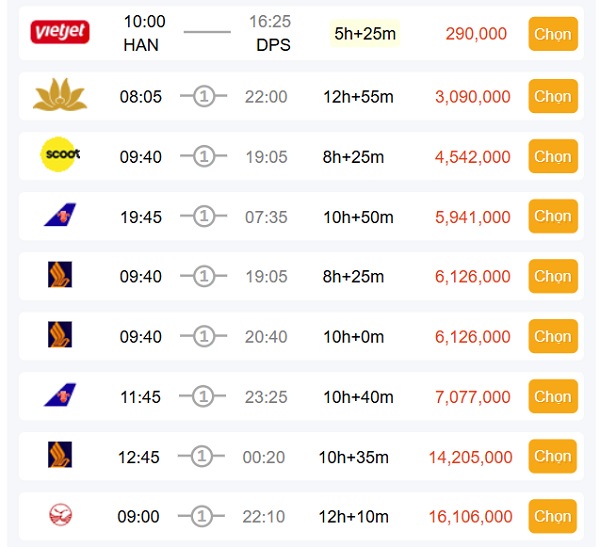Click the airline logo on the flight arriving 20:40
The width and height of the screenshot is (600, 547).
click(60, 336)
